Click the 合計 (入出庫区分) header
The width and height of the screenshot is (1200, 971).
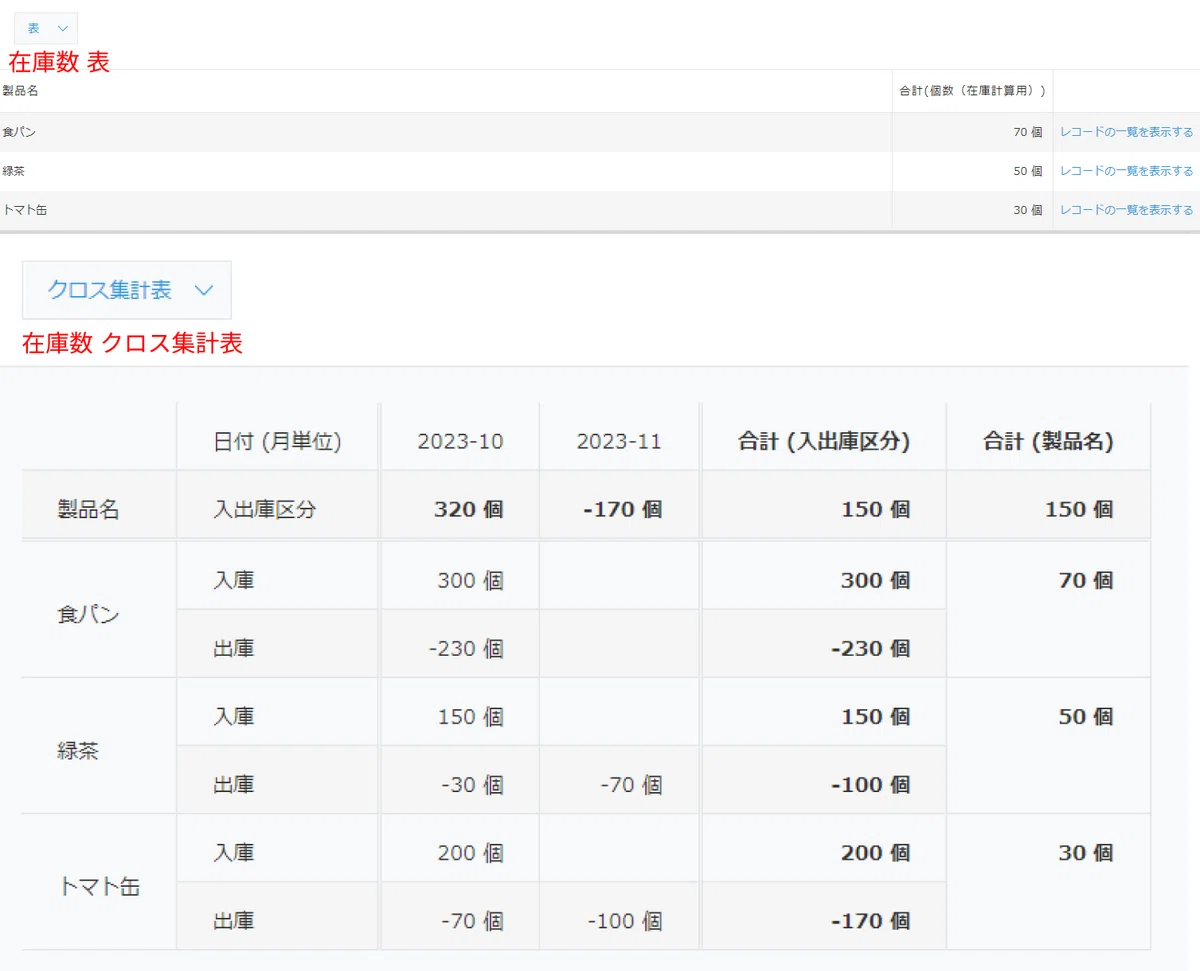point(824,441)
